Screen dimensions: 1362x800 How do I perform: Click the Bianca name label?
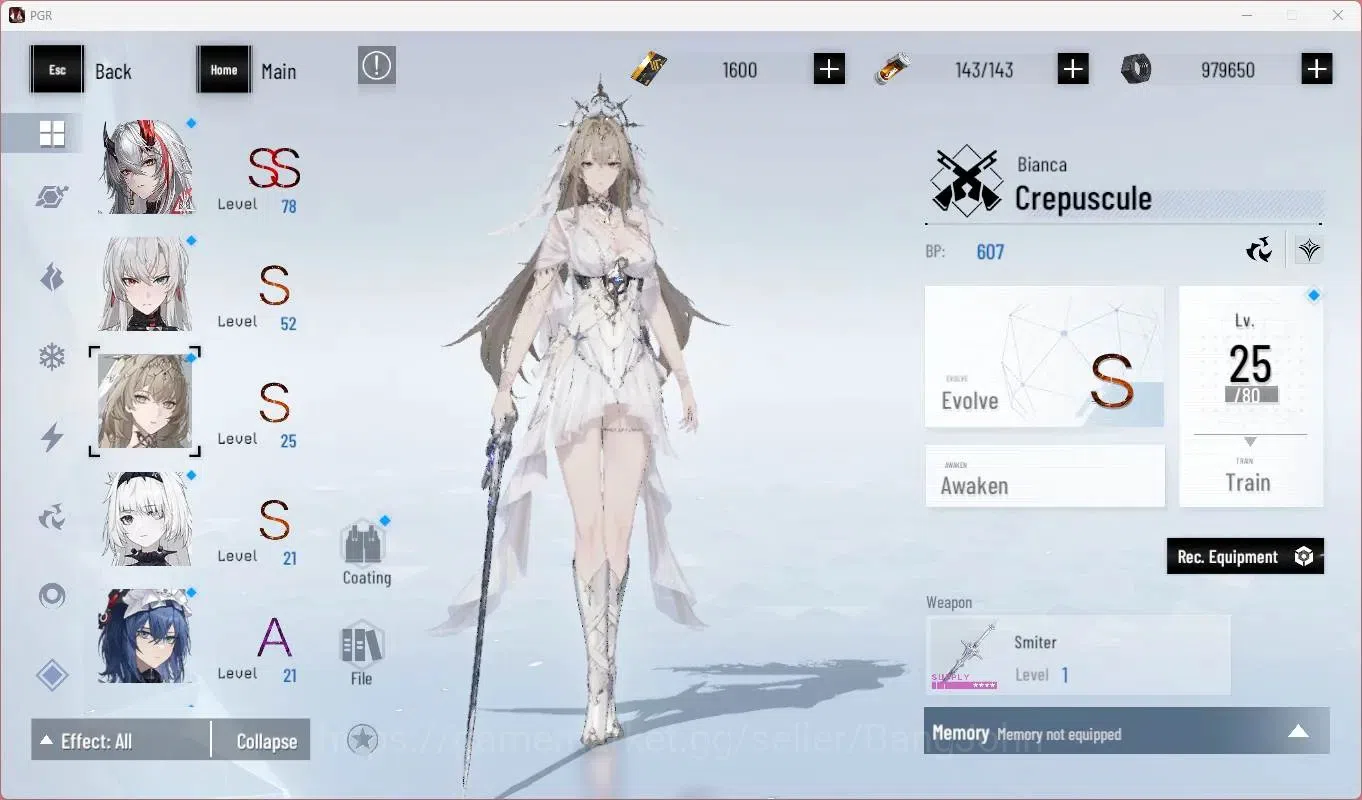[x=1042, y=165]
